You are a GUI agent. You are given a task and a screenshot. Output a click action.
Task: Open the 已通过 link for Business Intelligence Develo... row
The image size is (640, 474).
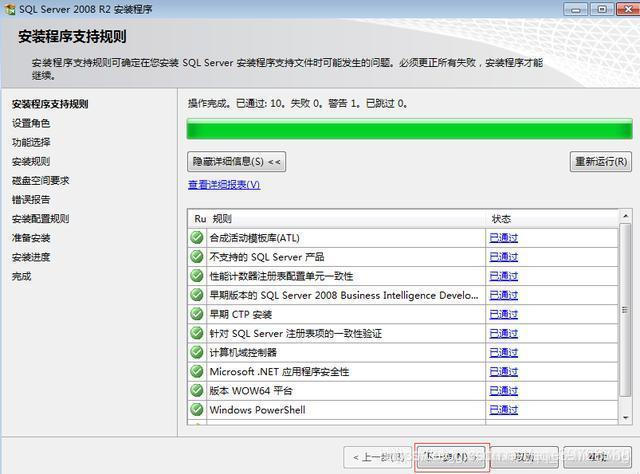coord(504,295)
